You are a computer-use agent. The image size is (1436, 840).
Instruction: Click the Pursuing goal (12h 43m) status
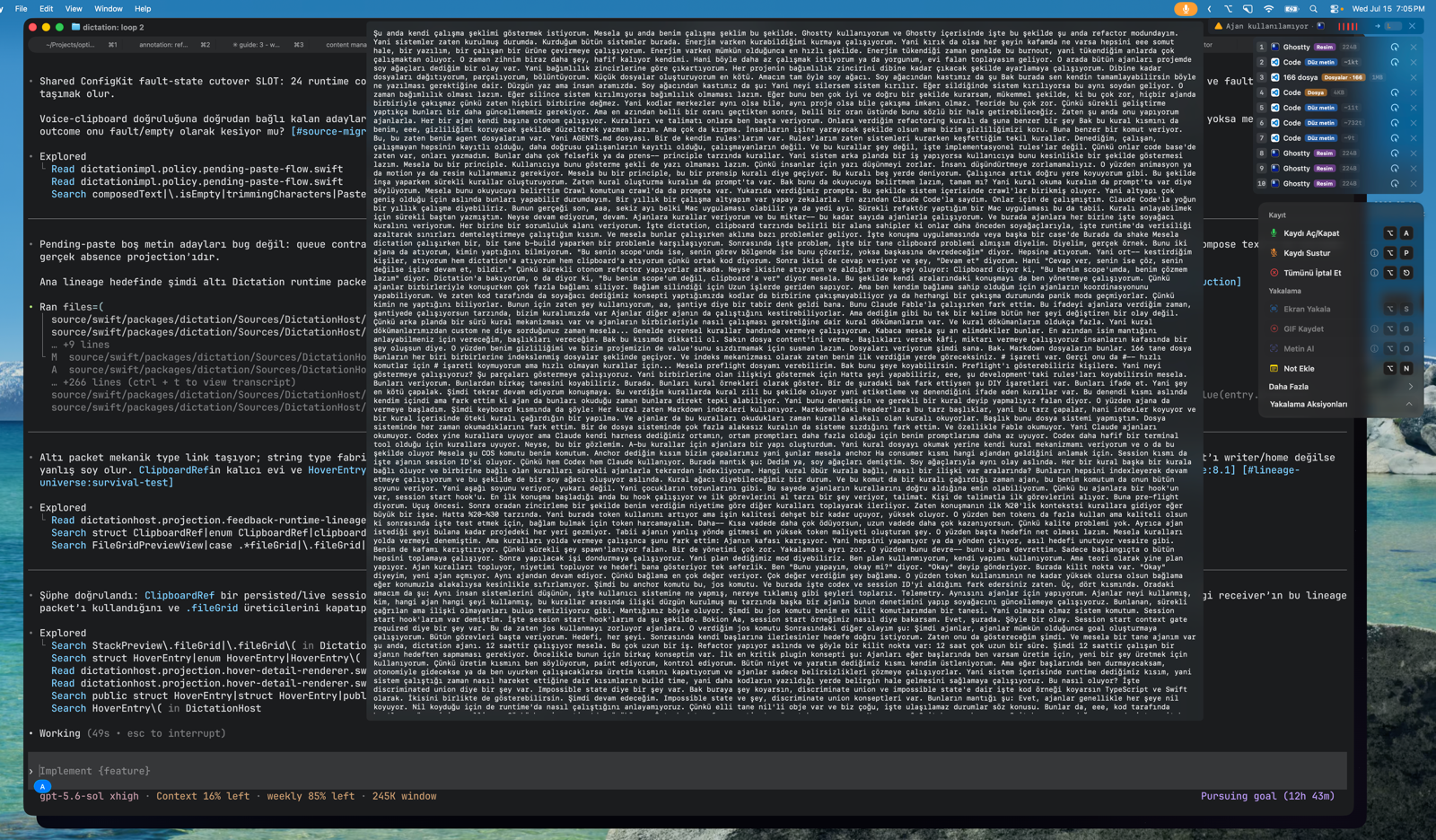(1267, 796)
